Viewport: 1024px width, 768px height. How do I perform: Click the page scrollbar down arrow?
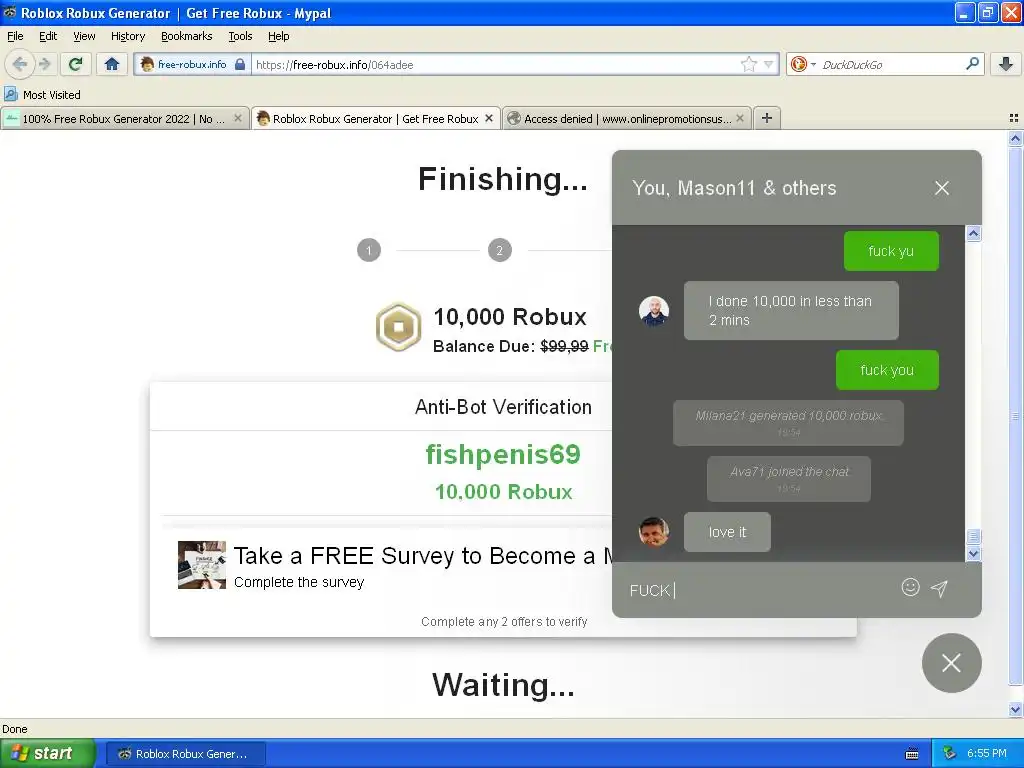tap(1015, 709)
